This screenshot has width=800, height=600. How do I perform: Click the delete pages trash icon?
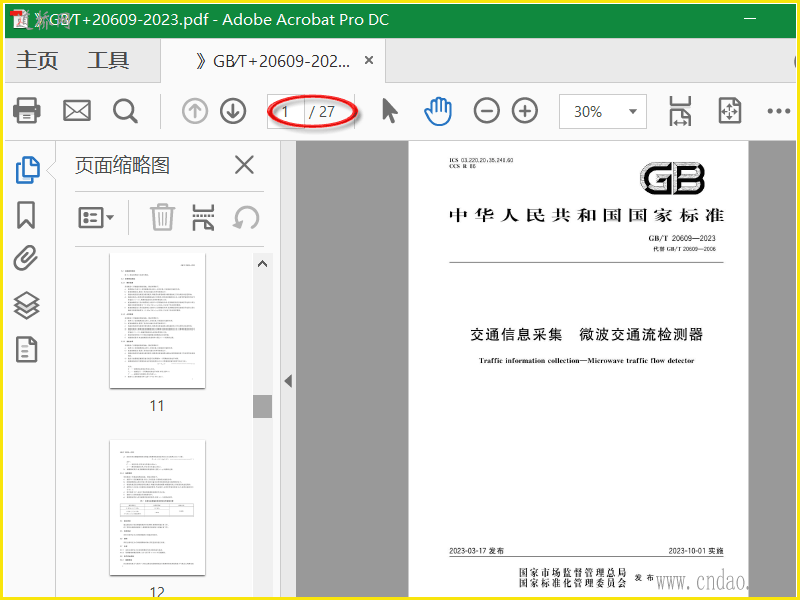(162, 217)
